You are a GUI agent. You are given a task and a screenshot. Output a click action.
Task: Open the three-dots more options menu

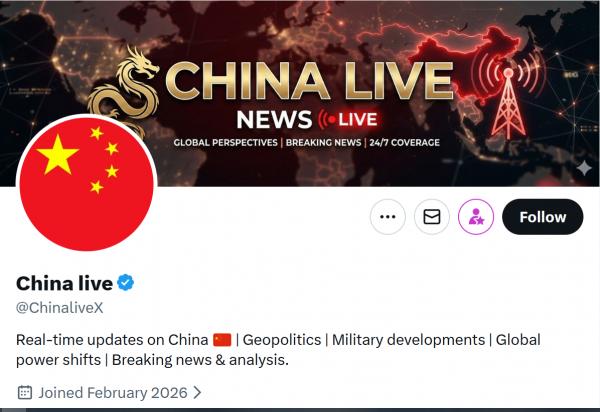(x=388, y=217)
